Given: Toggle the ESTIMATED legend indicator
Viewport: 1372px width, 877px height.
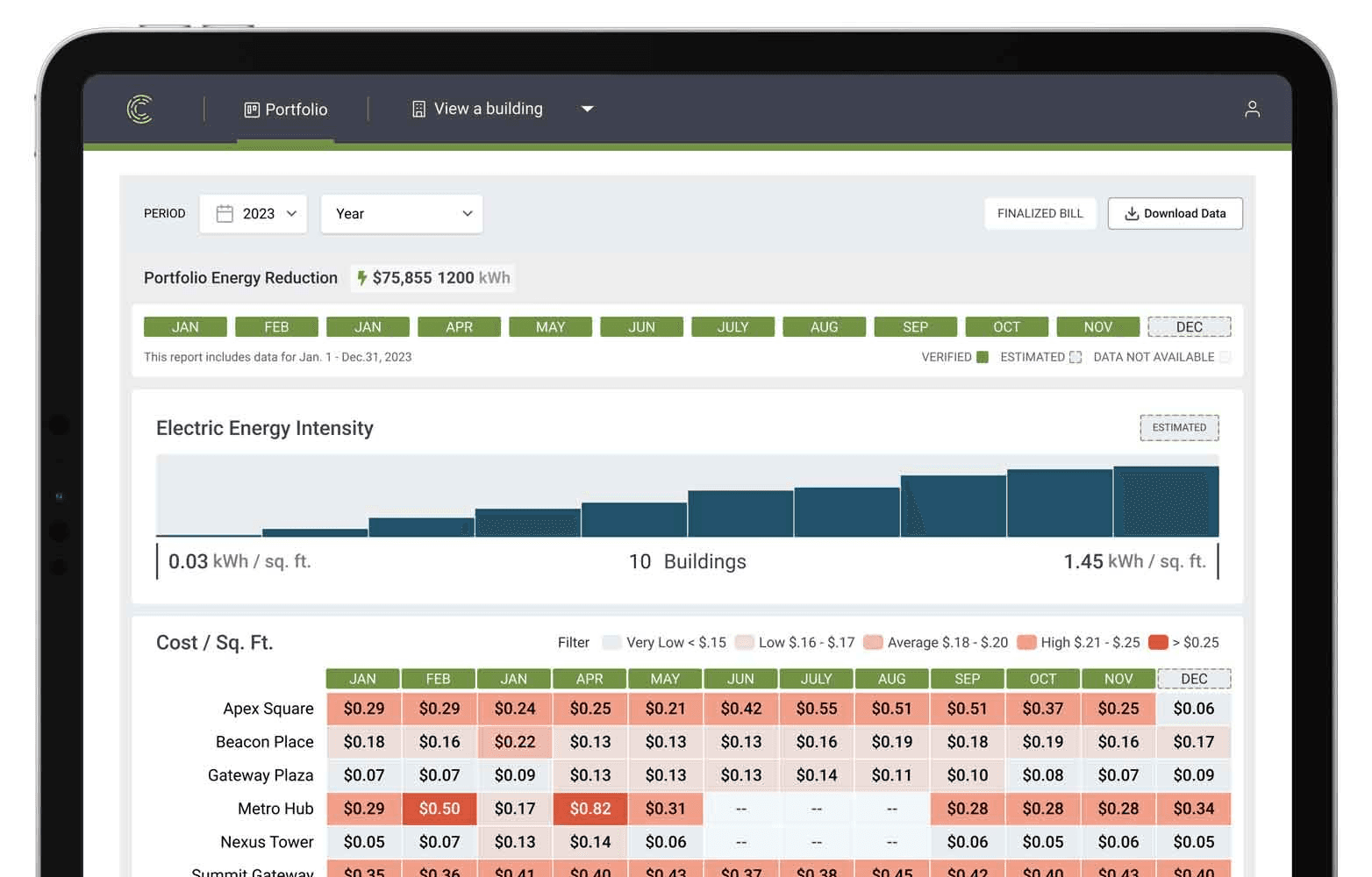Looking at the screenshot, I should [1075, 357].
